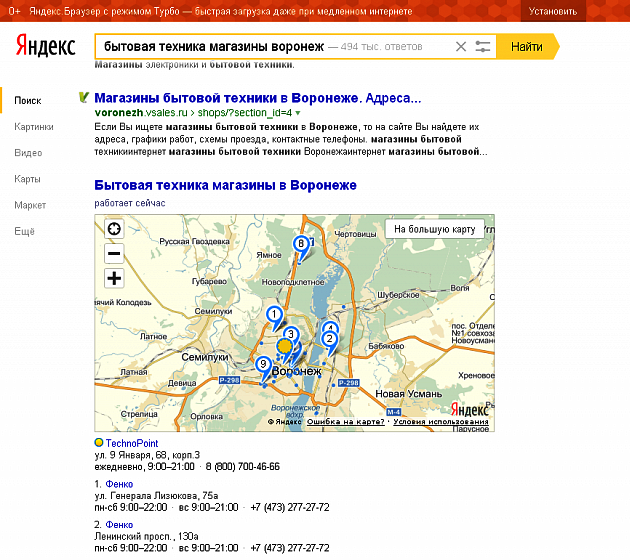
Task: Open the Яндекс logo homepage
Action: coord(45,45)
